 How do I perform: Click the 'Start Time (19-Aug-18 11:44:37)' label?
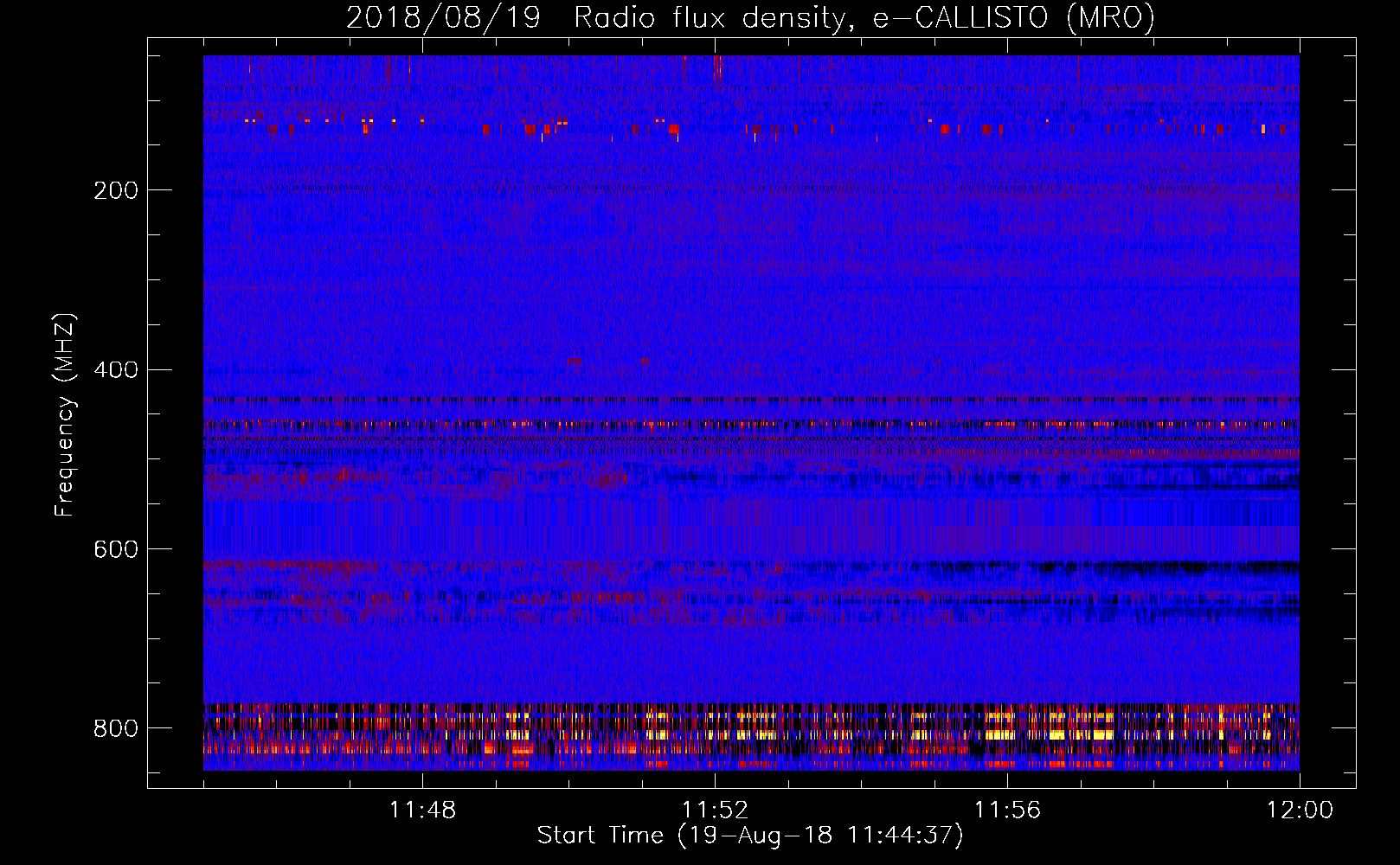tap(750, 836)
